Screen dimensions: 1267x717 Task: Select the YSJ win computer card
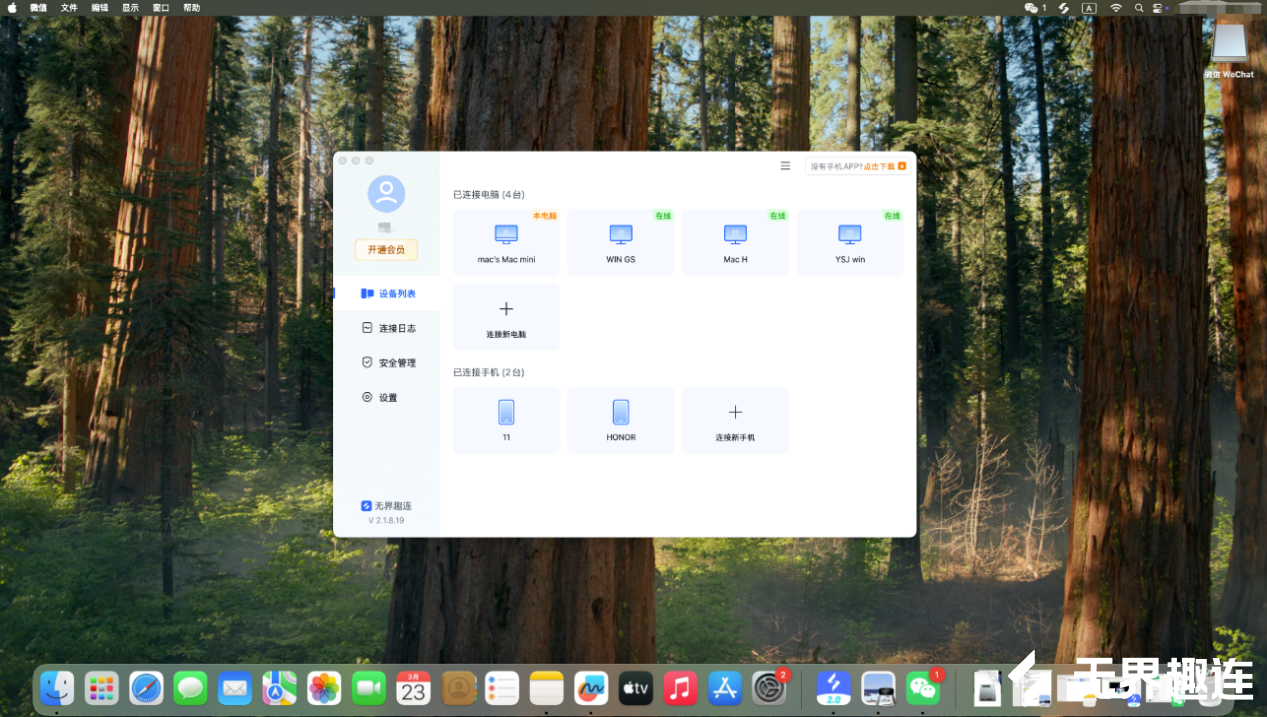[849, 241]
